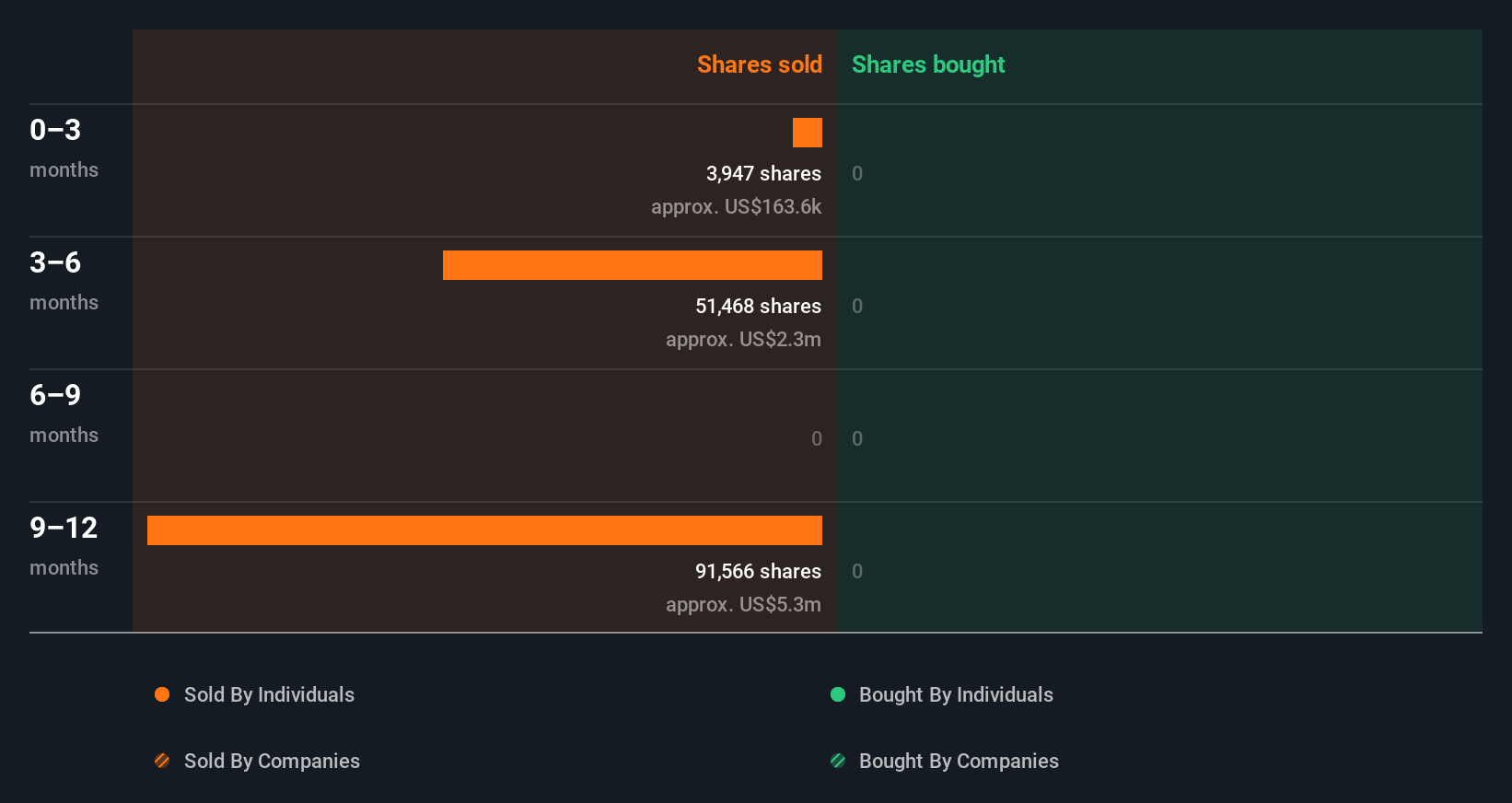The height and width of the screenshot is (803, 1512).
Task: Select the 3–6 months orange sold bar
Action: click(x=633, y=265)
